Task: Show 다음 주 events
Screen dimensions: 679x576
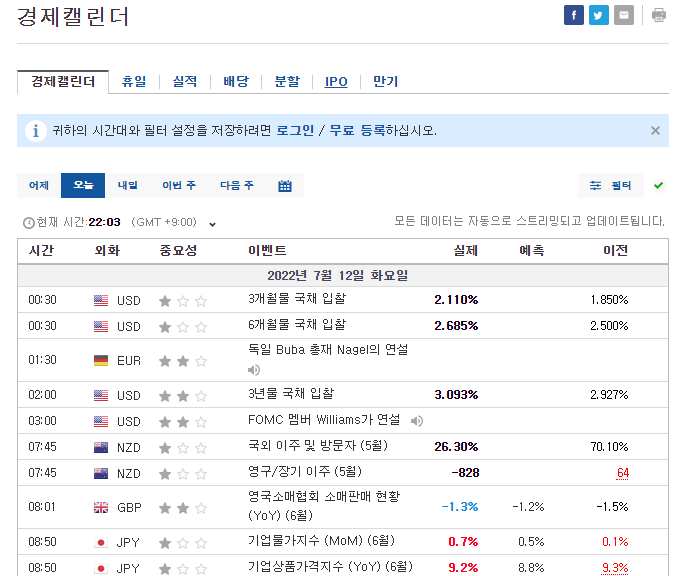Action: 237,185
